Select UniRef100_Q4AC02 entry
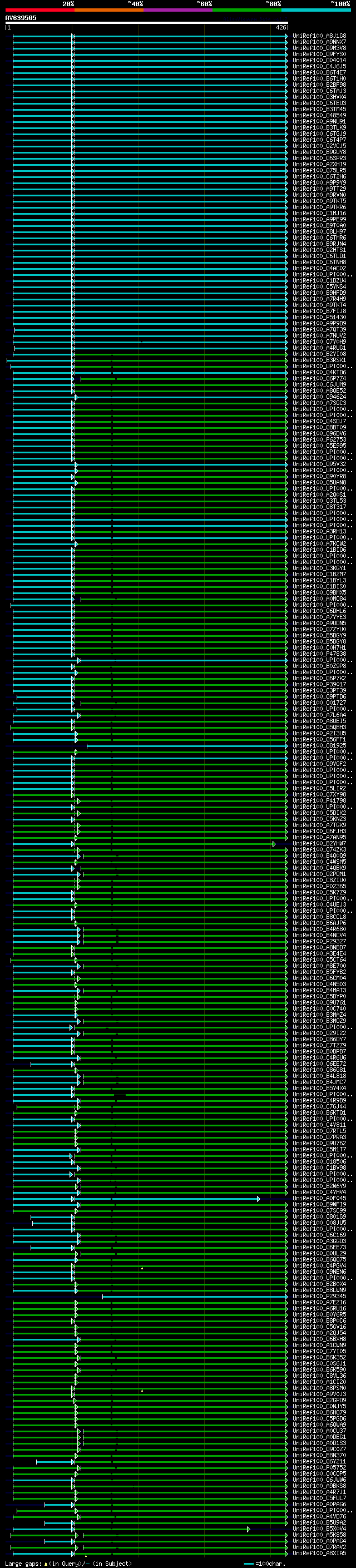Screen dimensions: 356x1568 tap(319, 269)
